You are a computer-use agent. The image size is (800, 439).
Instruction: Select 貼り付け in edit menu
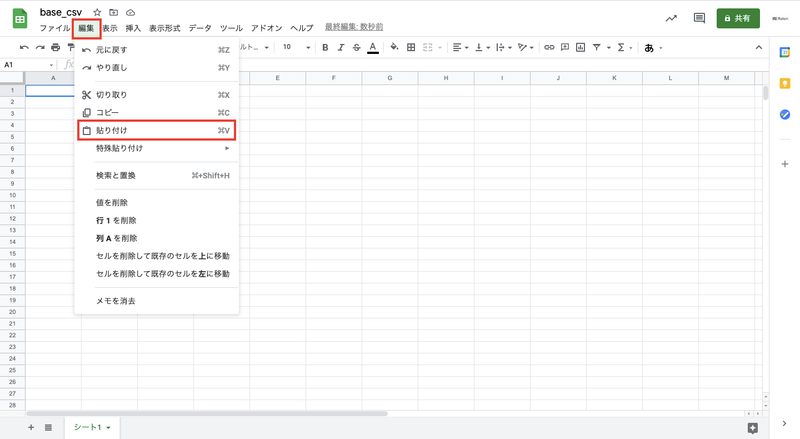[157, 130]
